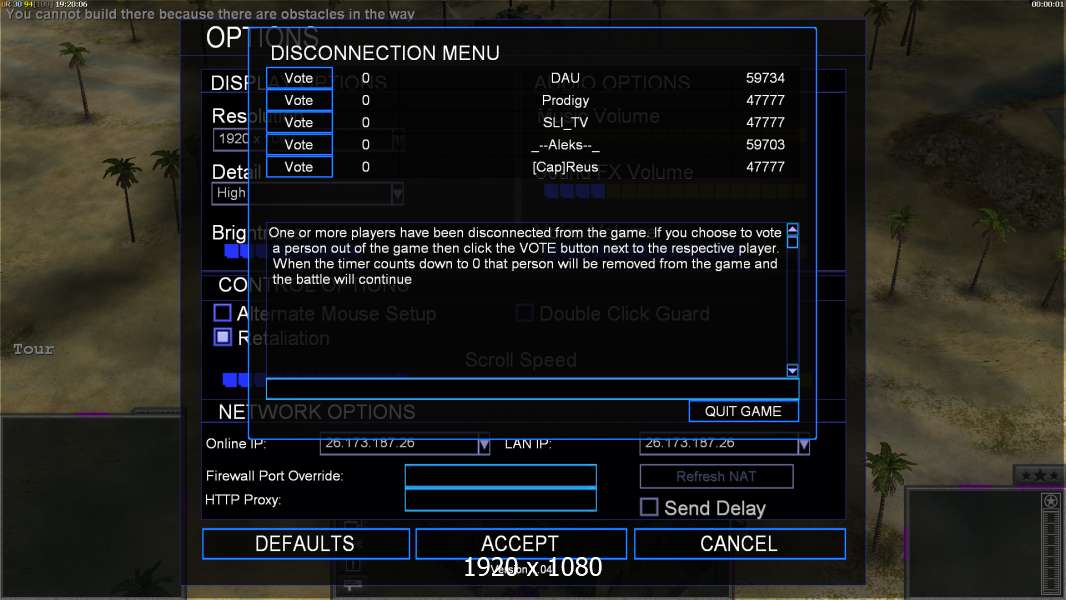This screenshot has width=1066, height=600.
Task: Click the general's star icon in the game HUD
Action: [x=1050, y=501]
